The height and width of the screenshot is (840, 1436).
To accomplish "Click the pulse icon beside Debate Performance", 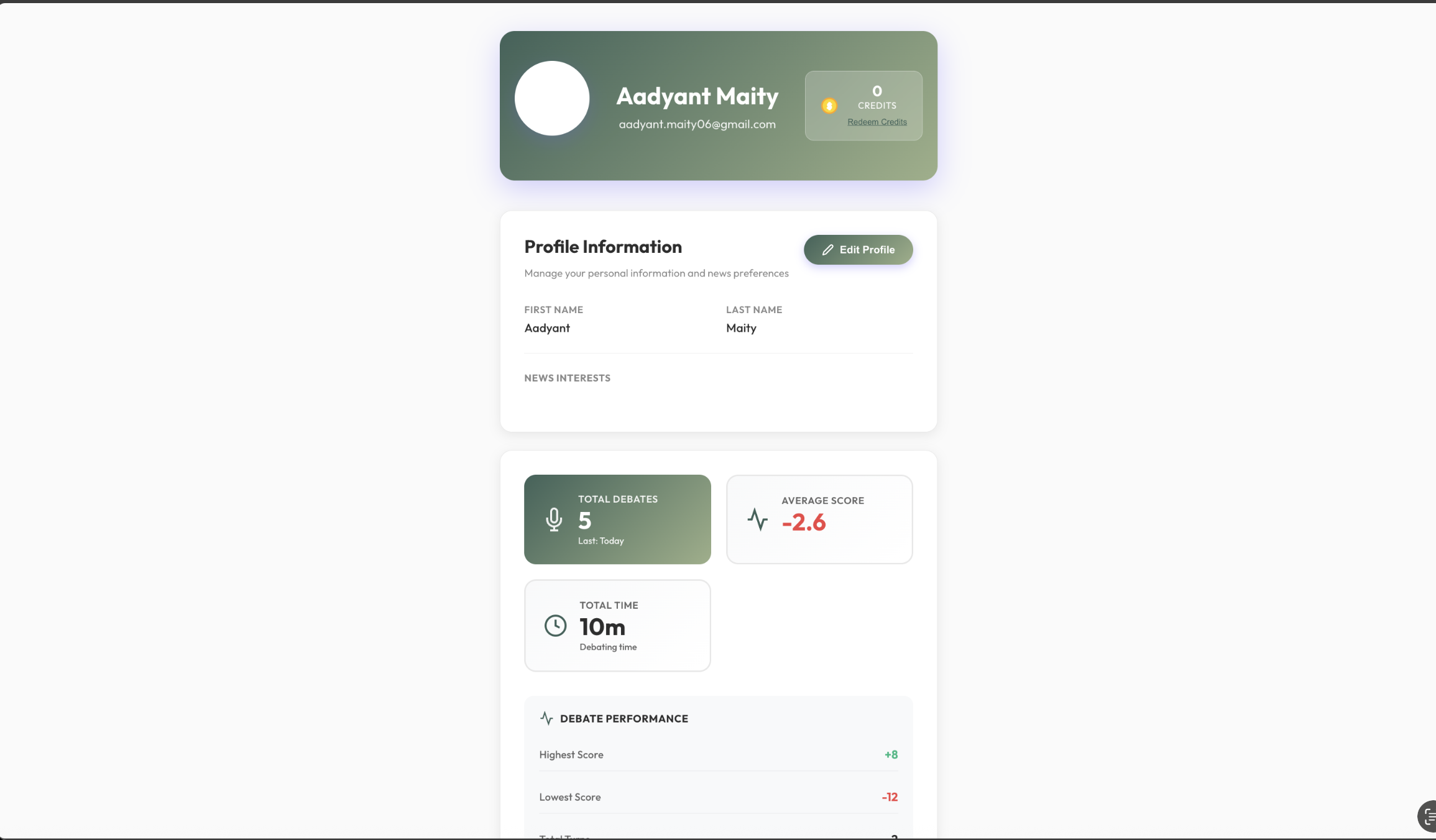I will [546, 718].
